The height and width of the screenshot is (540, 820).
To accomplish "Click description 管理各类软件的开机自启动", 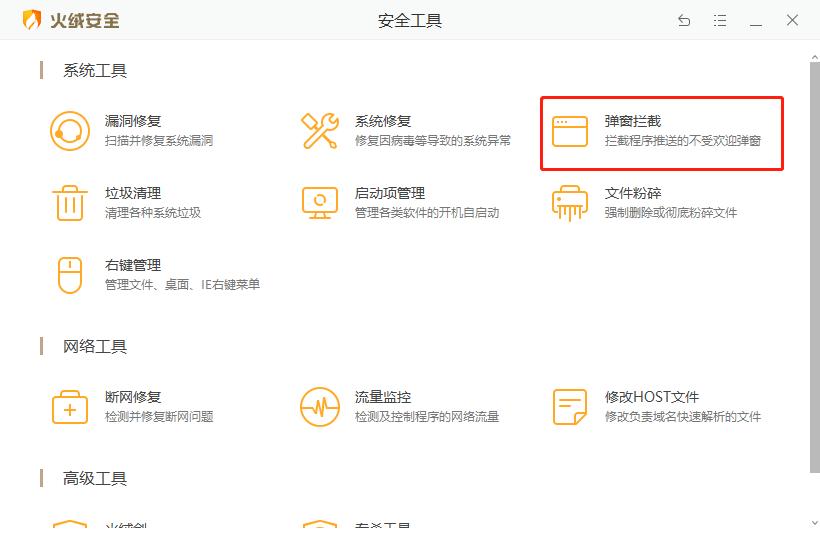I will 427,213.
